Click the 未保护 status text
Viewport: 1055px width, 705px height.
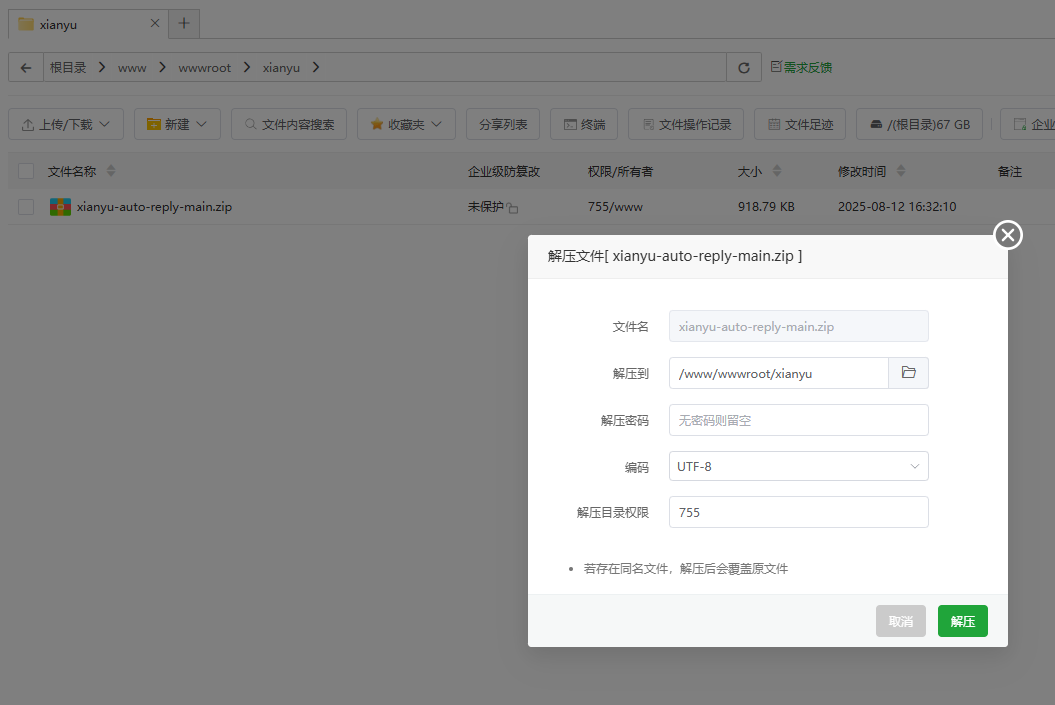click(x=486, y=207)
